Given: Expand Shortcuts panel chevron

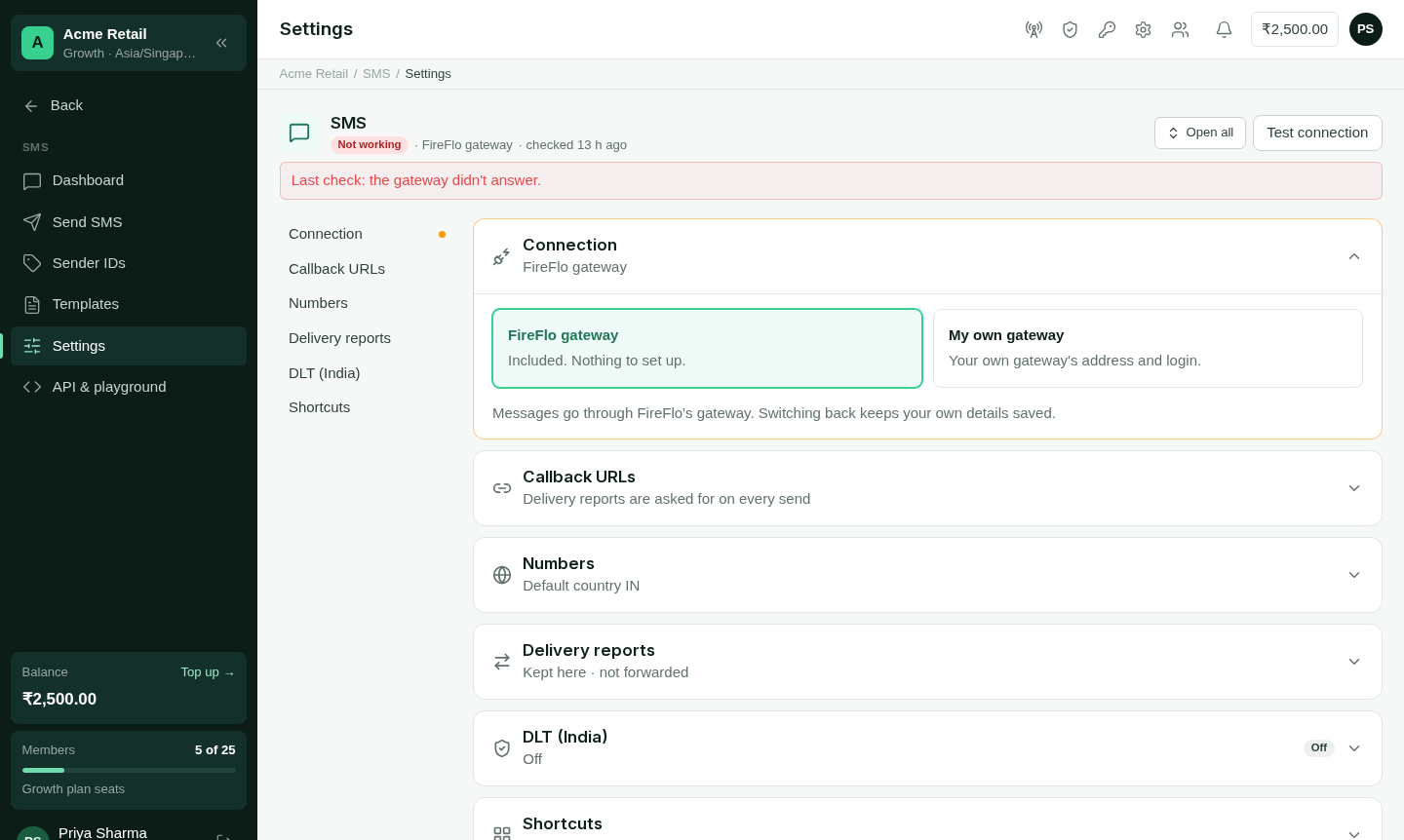Looking at the screenshot, I should click(1354, 834).
